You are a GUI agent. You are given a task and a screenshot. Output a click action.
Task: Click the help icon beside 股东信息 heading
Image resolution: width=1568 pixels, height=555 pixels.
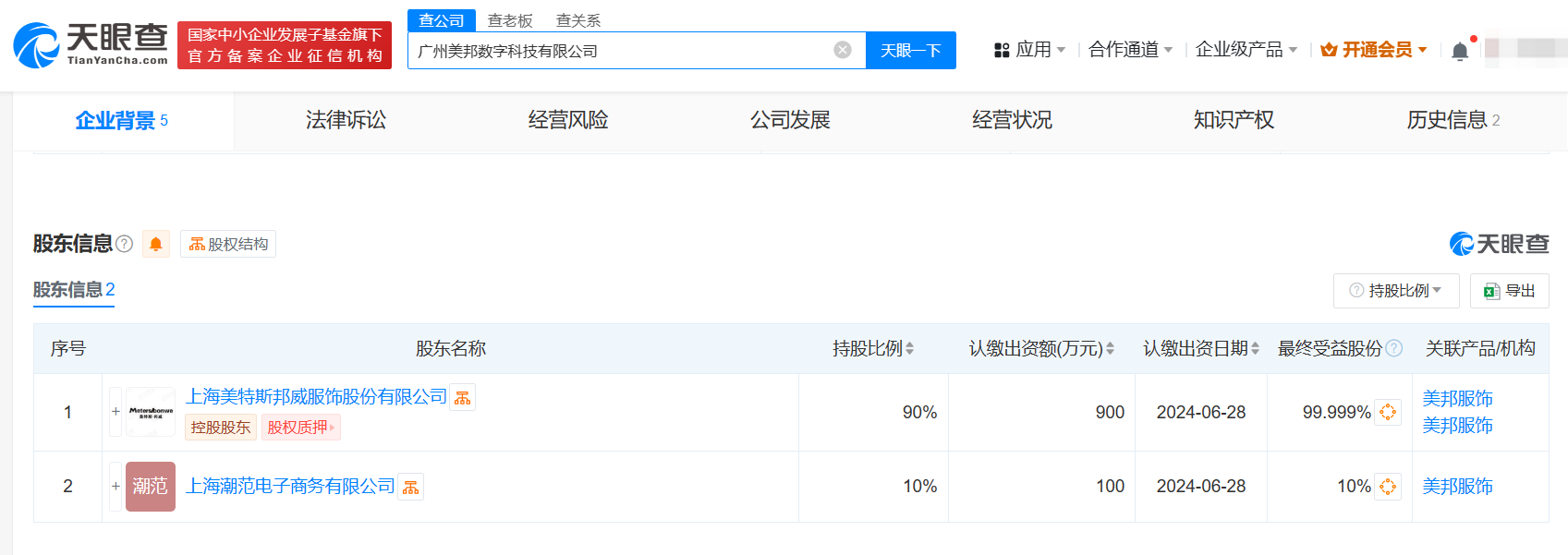(125, 244)
